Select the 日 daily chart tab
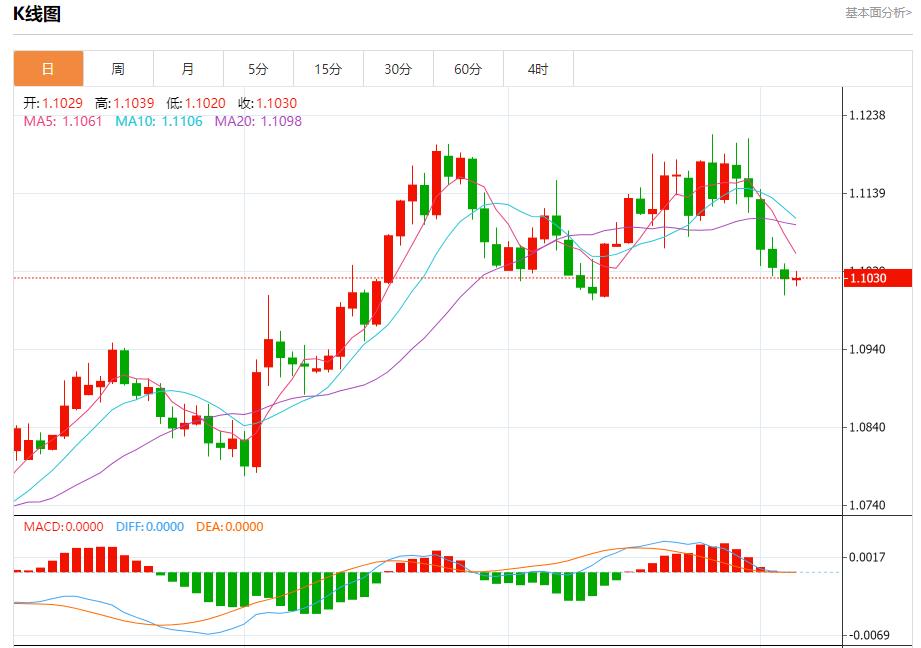921x648 pixels. (48, 69)
